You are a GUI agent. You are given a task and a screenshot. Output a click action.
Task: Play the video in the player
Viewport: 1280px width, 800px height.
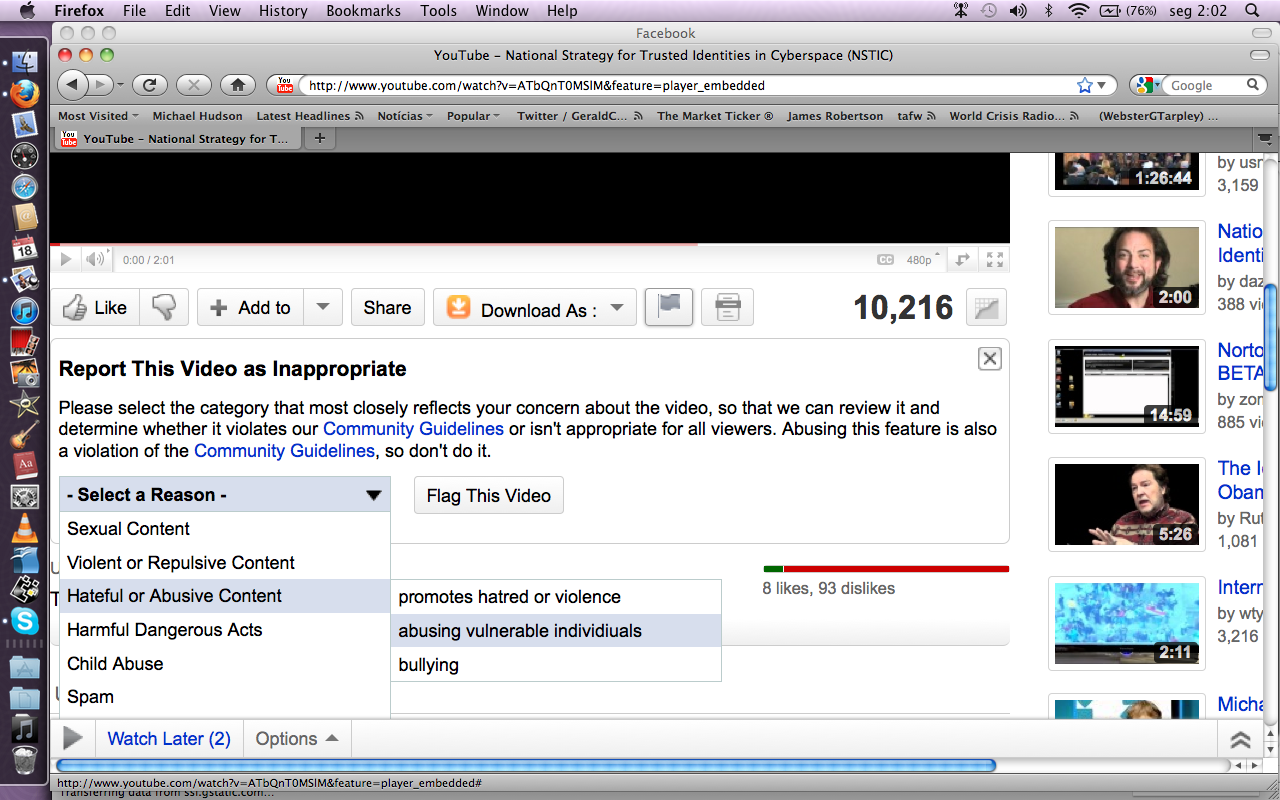[66, 260]
